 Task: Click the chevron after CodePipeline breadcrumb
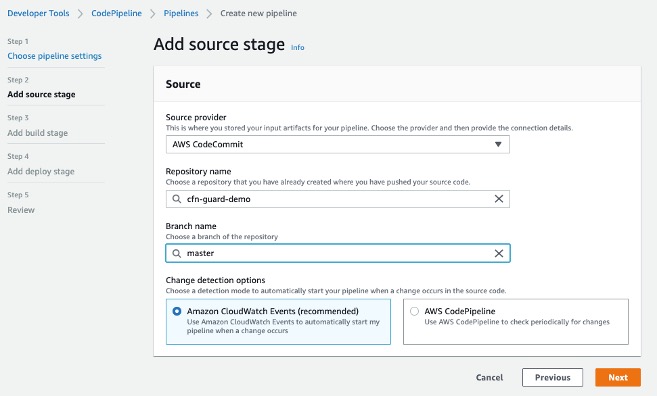pos(153,13)
